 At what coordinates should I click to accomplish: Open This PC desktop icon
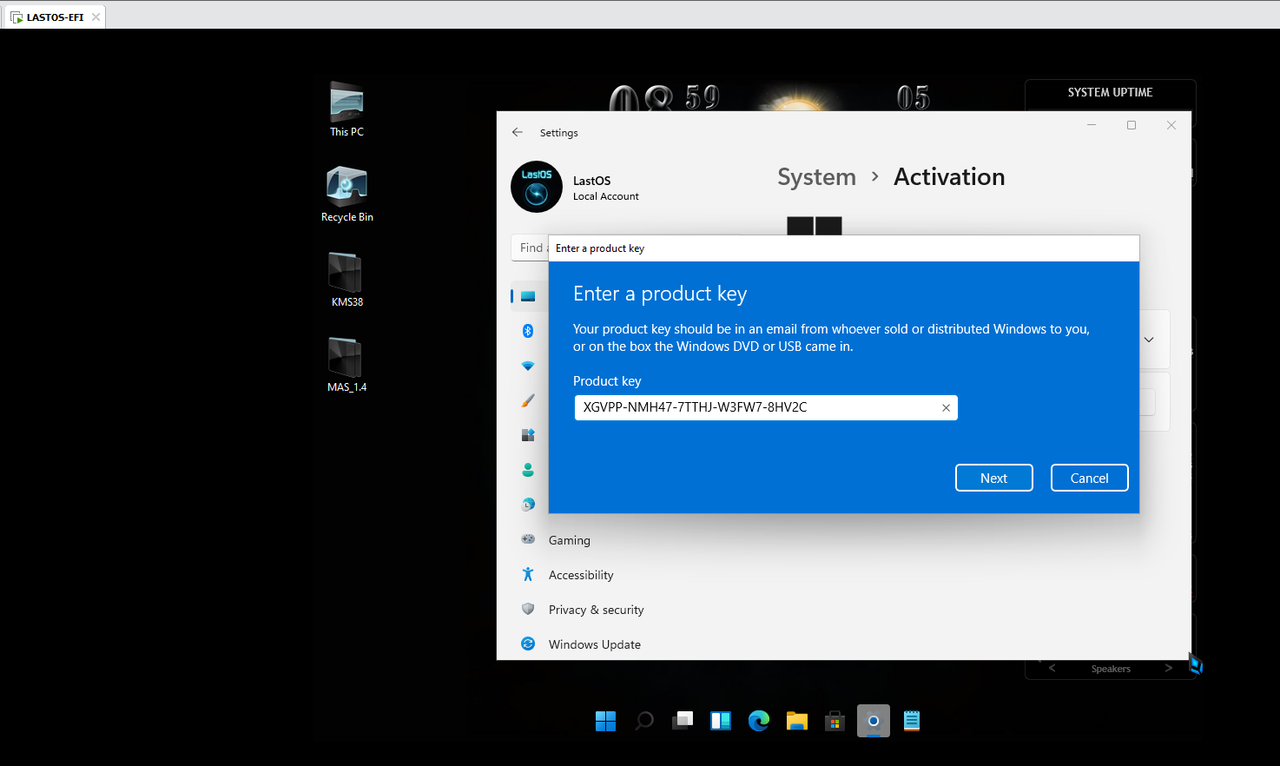tap(347, 110)
